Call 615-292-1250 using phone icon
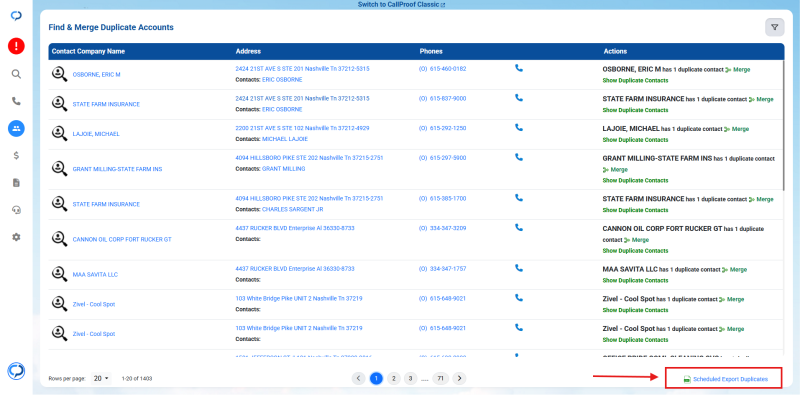The image size is (800, 395). click(519, 128)
